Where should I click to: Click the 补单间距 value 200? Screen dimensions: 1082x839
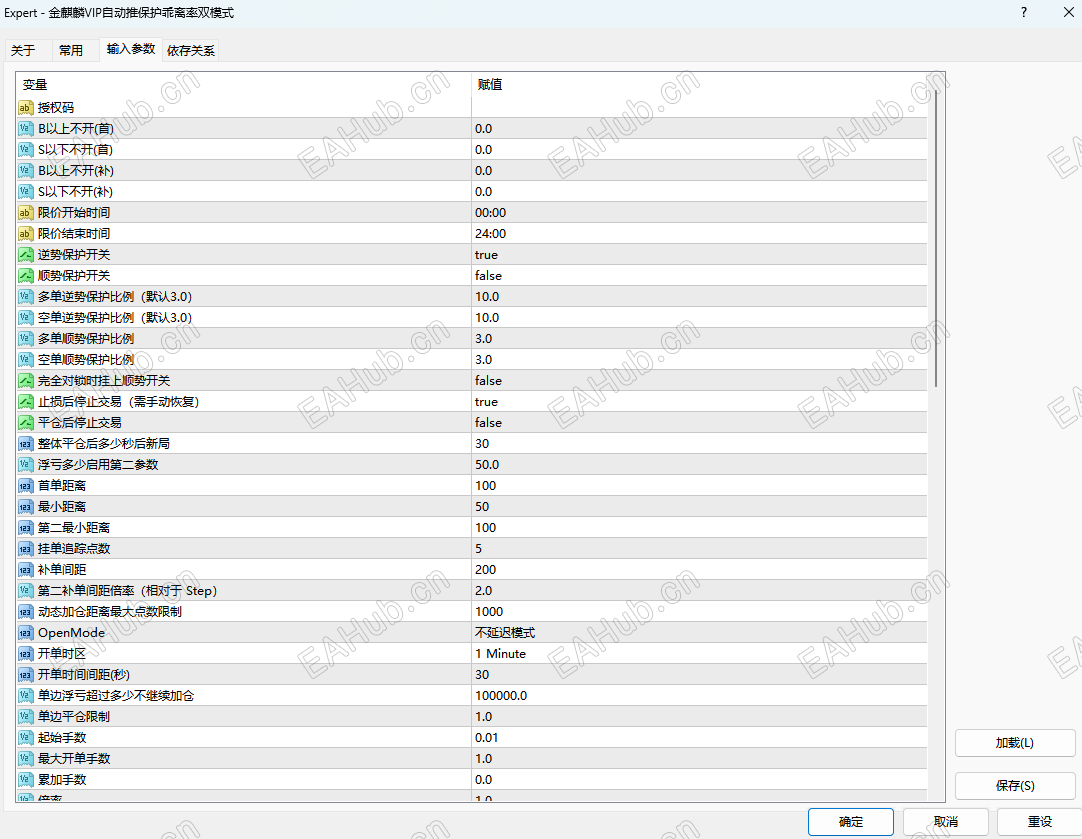(486, 569)
